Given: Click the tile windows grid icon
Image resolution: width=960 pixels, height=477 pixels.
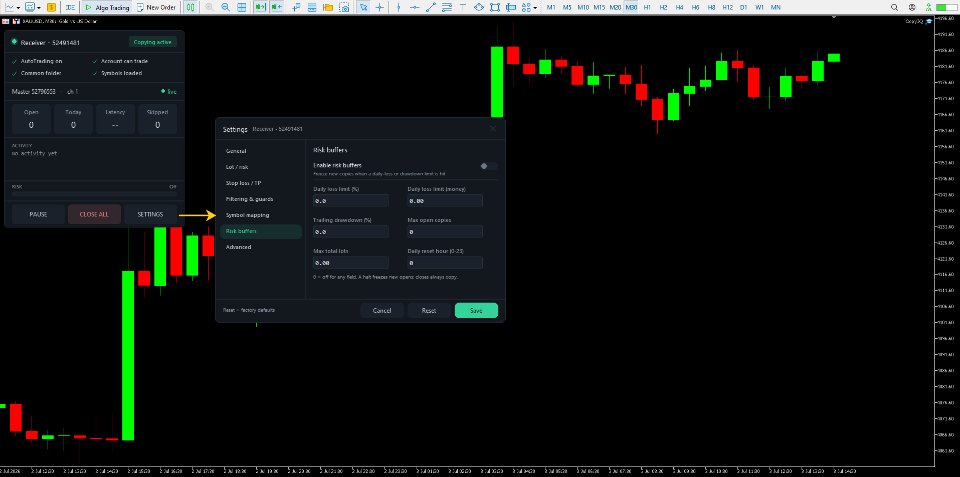Looking at the screenshot, I should point(242,7).
